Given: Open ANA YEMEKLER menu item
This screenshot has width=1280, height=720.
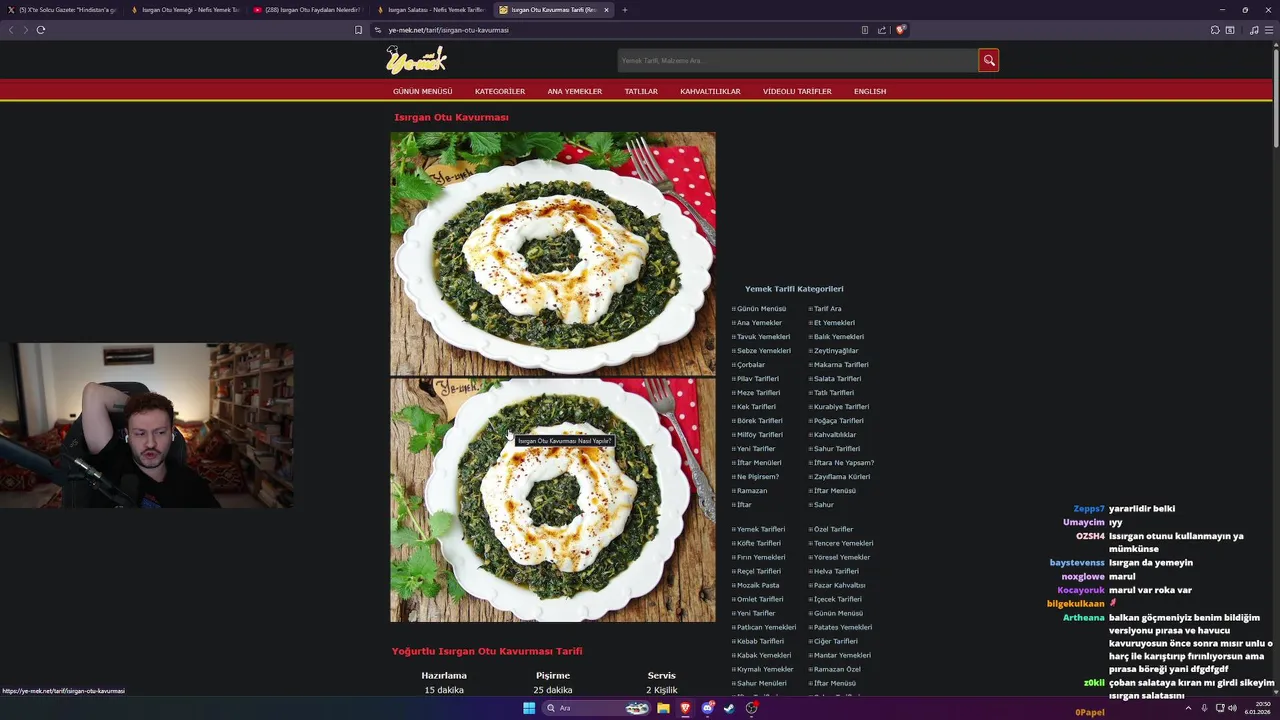Looking at the screenshot, I should coord(575,91).
